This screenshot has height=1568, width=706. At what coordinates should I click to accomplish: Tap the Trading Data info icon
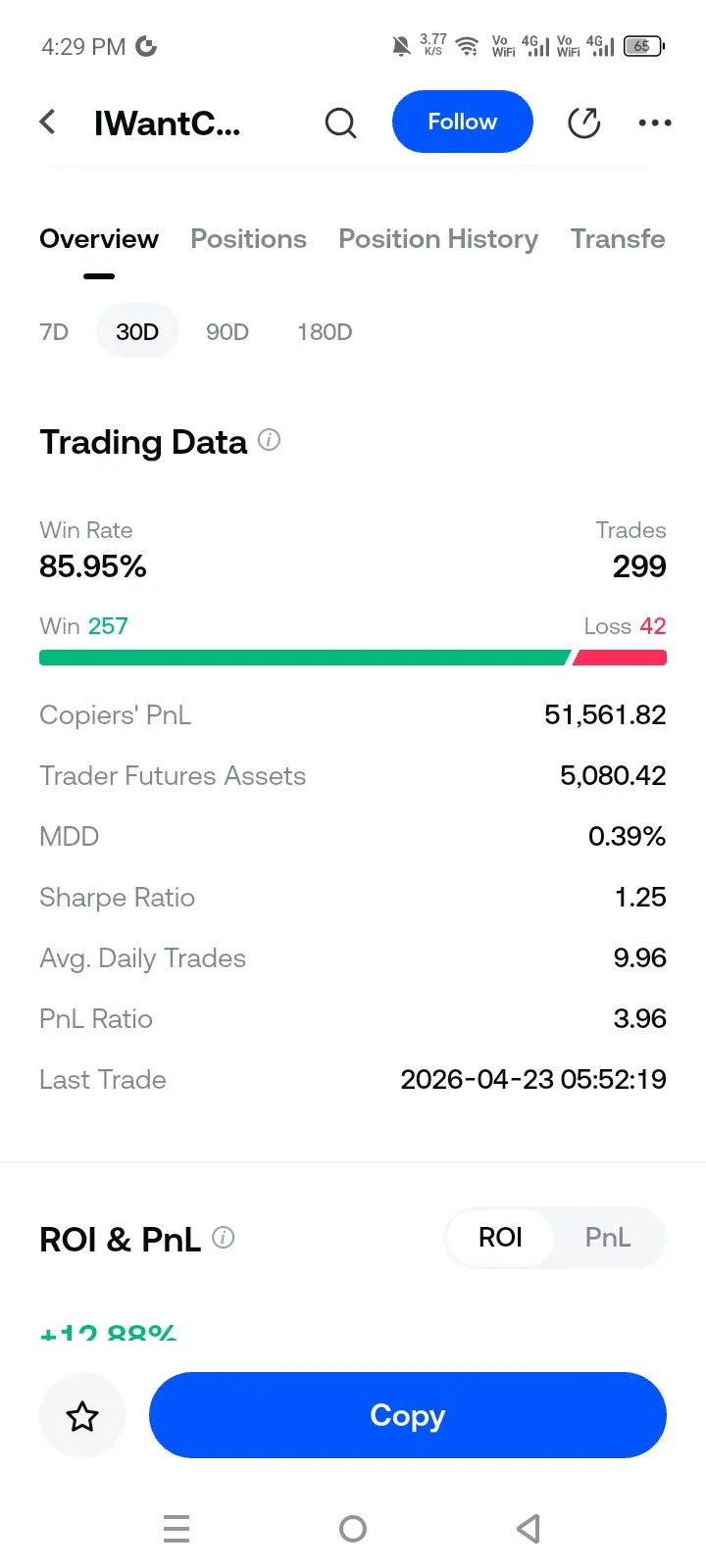pyautogui.click(x=270, y=440)
